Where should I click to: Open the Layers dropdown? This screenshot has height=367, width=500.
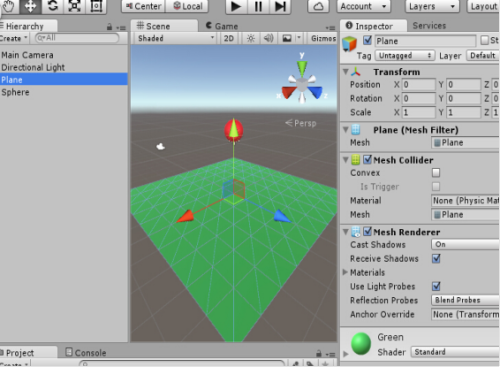coord(432,6)
